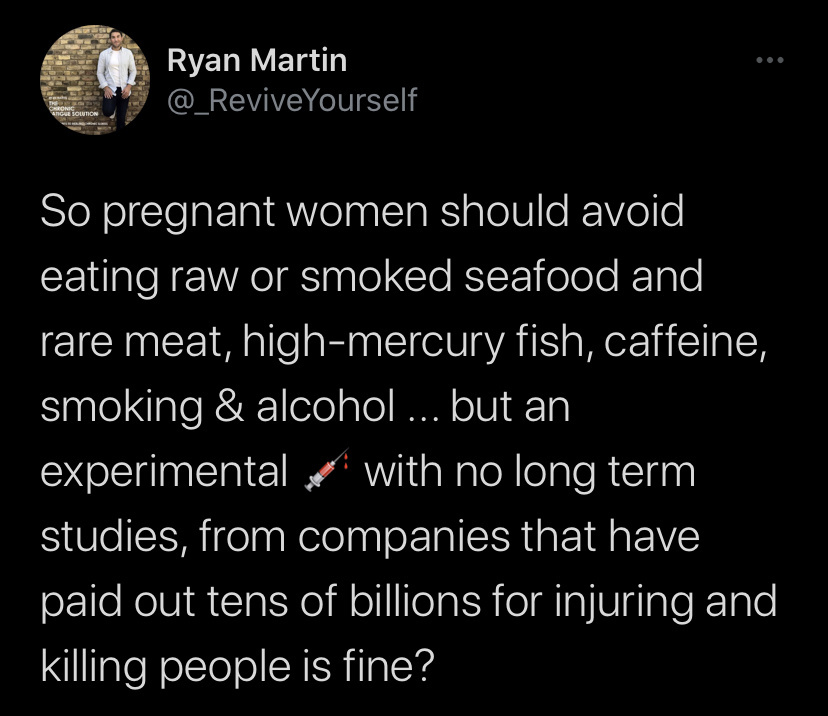
Task: Click the ampersand between smoking and alcohol
Action: coord(230,407)
